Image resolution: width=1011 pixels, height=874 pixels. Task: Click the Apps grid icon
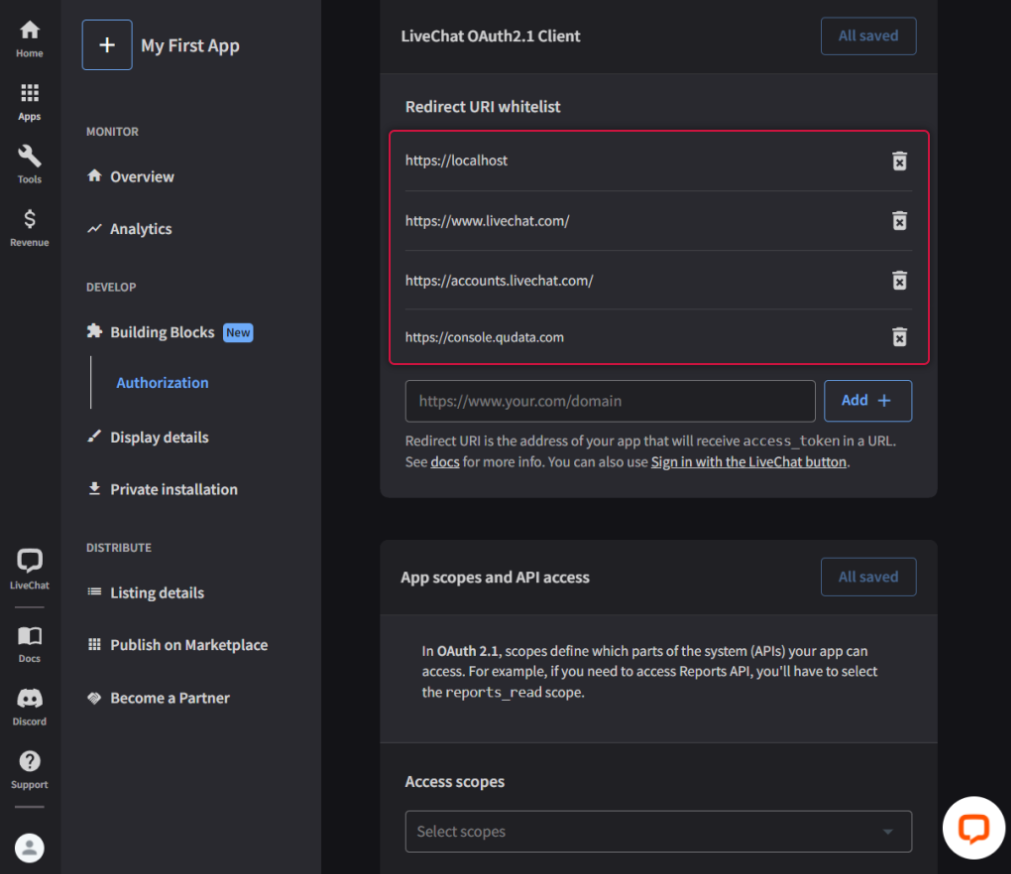pyautogui.click(x=30, y=101)
